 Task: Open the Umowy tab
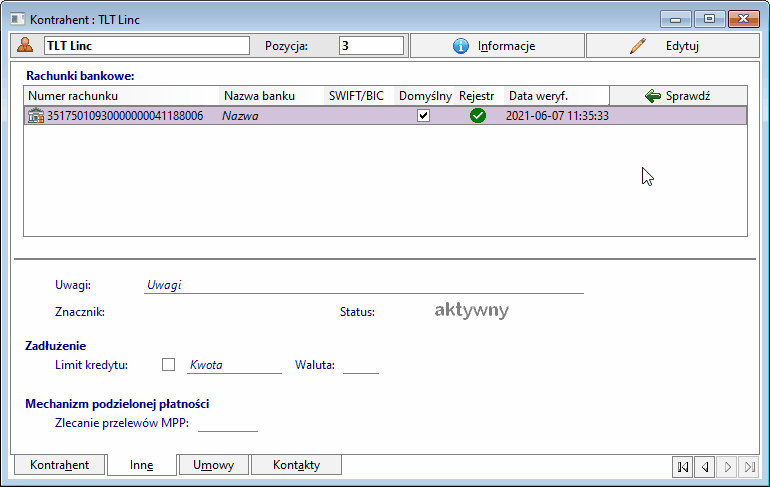pyautogui.click(x=213, y=465)
